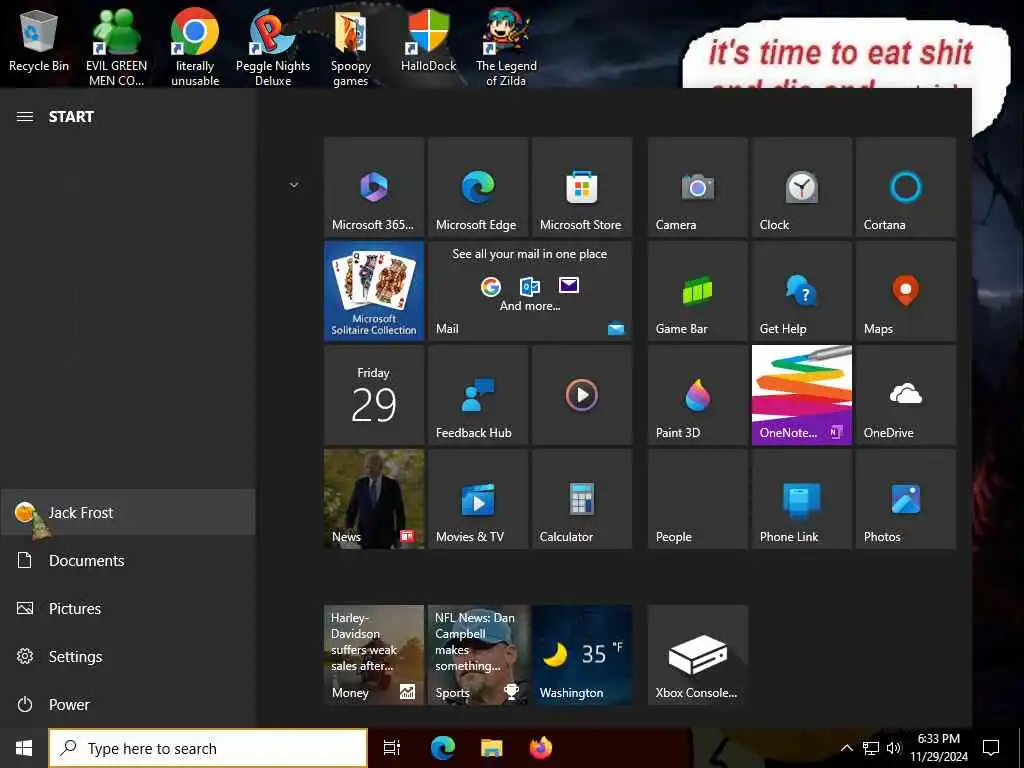1024x768 pixels.
Task: Launch the Cortana tile
Action: point(906,187)
